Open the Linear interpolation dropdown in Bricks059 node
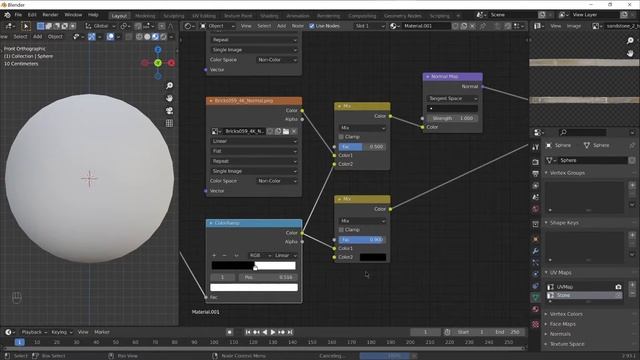The width and height of the screenshot is (640, 360). click(254, 141)
